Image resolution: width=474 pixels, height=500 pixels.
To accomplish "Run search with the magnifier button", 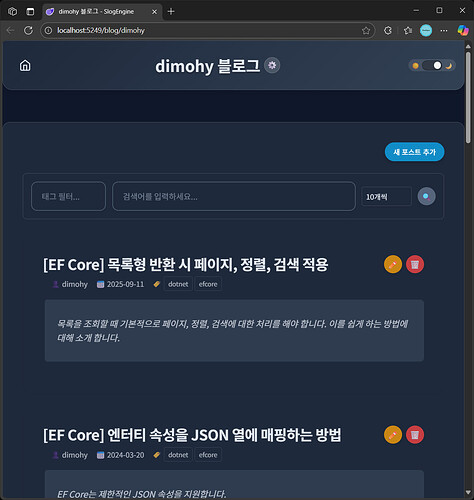I will click(426, 196).
